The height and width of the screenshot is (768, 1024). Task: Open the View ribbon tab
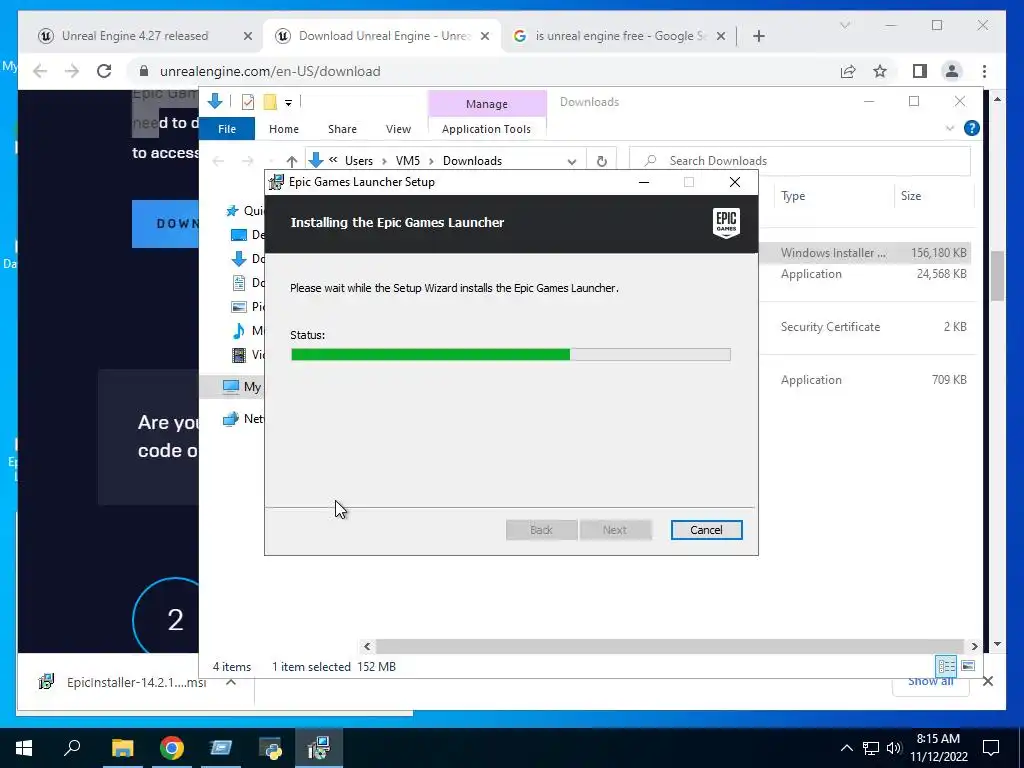398,129
